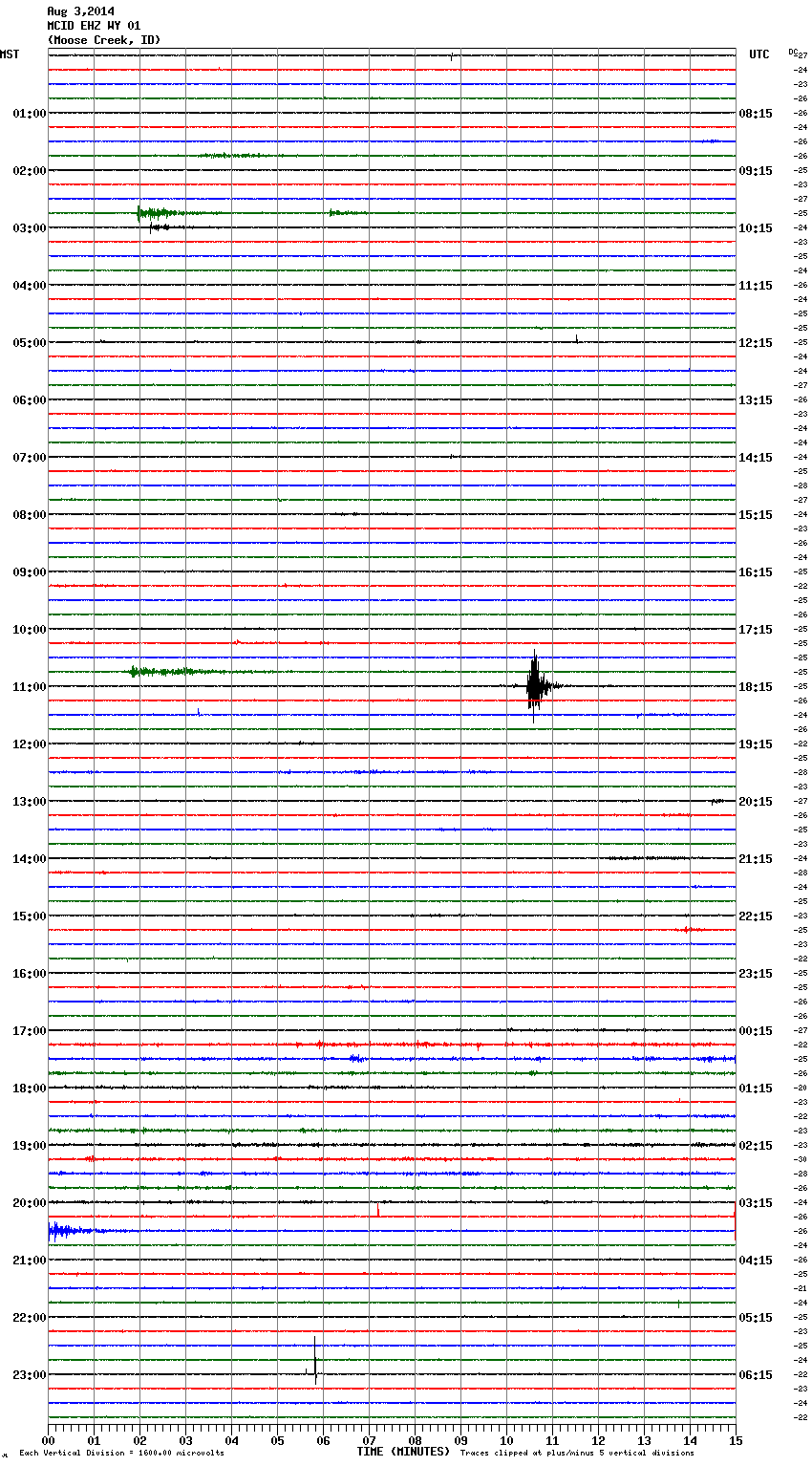Click the 04:15 UTC time label
Viewport: 812px width, 1466px height.
click(x=756, y=1261)
